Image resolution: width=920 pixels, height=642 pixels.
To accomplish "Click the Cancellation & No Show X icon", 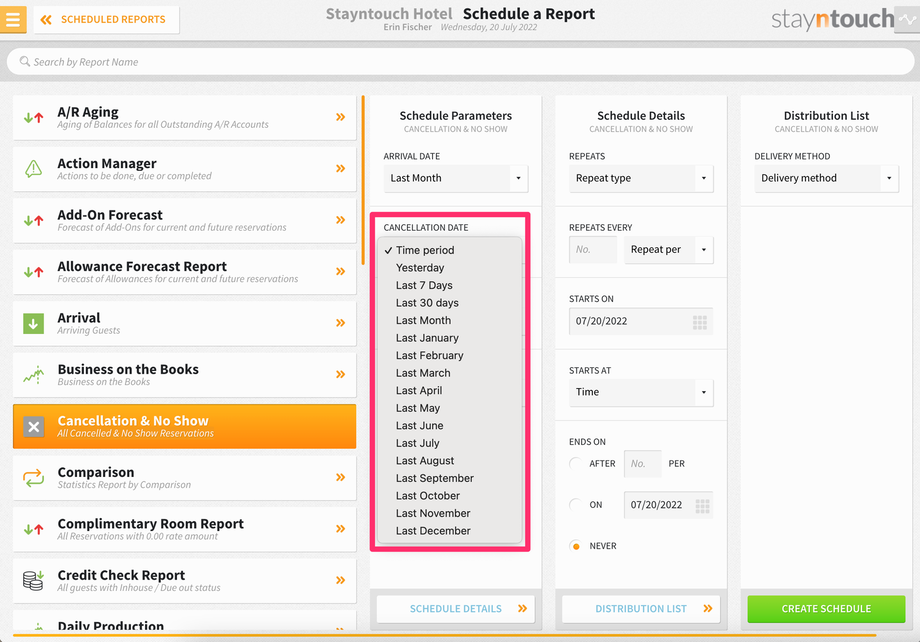I will (33, 427).
